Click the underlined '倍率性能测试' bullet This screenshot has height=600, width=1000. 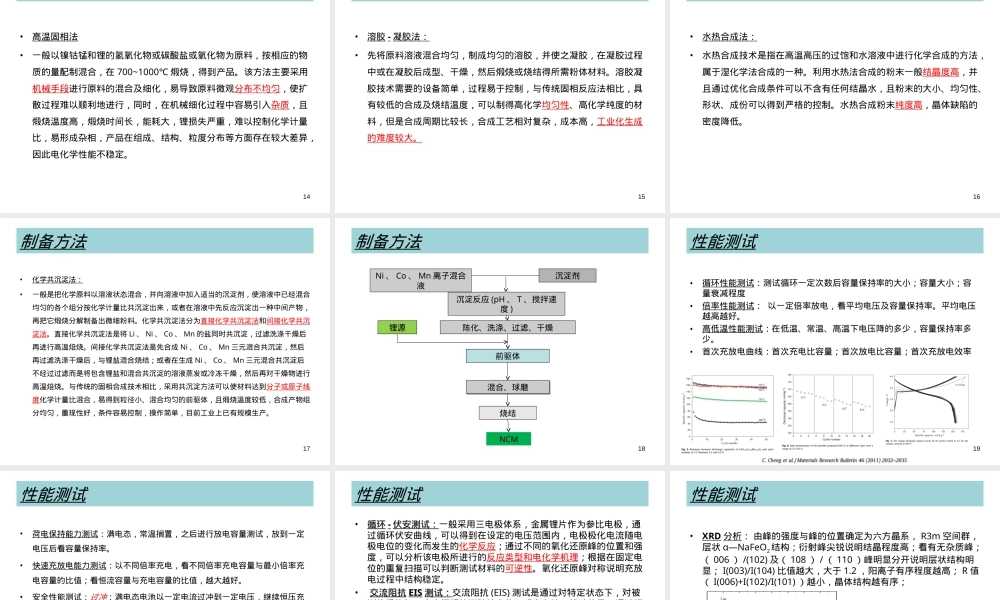click(728, 305)
